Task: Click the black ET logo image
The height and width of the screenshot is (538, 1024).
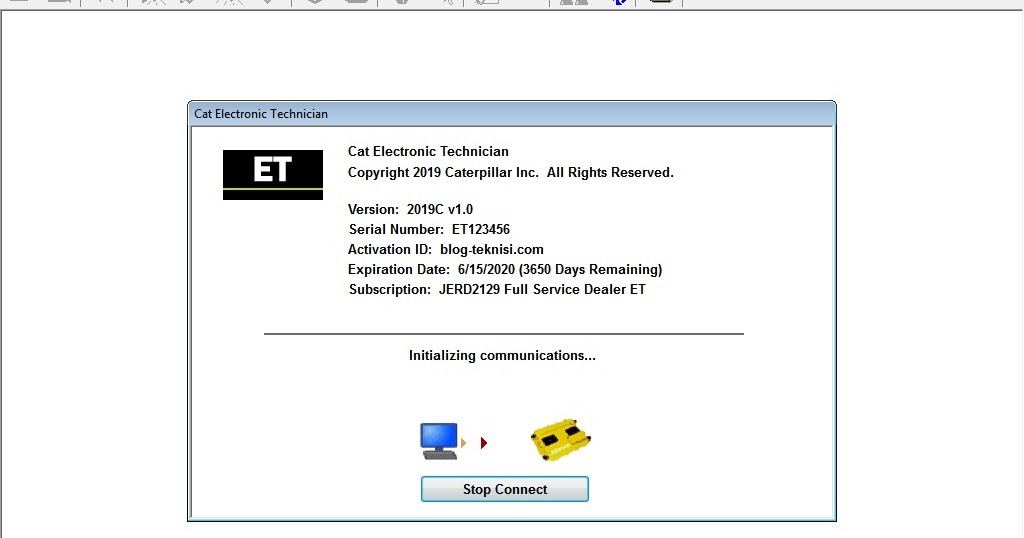Action: click(273, 175)
